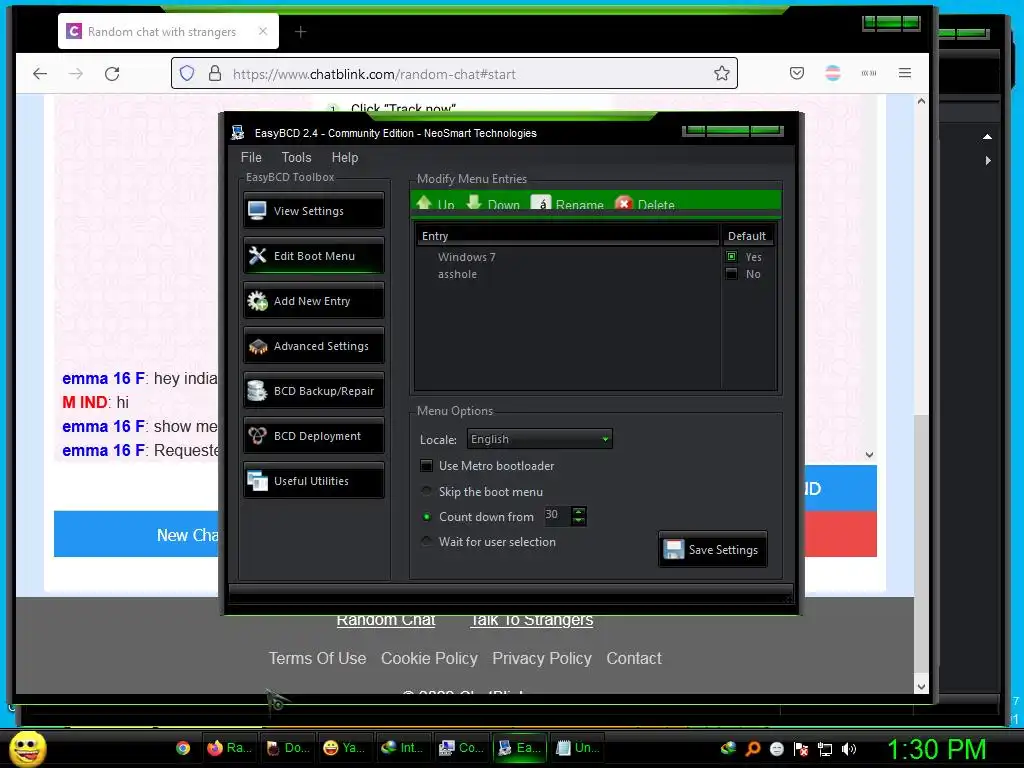Click the network tray icon
The image size is (1024, 768).
coord(825,749)
